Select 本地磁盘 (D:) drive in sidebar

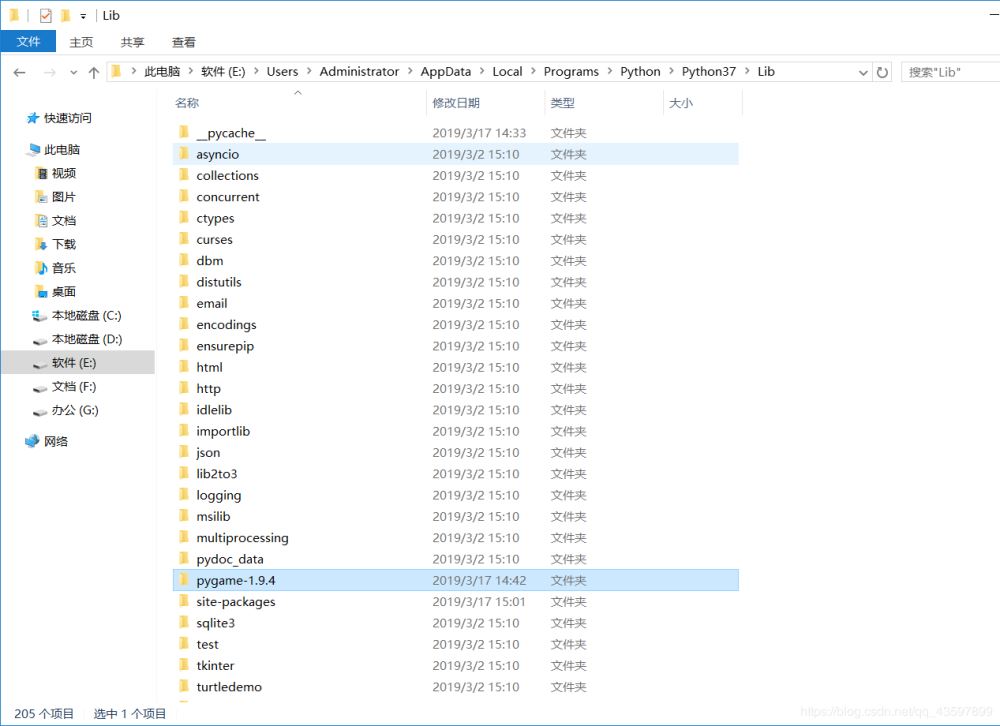click(77, 339)
